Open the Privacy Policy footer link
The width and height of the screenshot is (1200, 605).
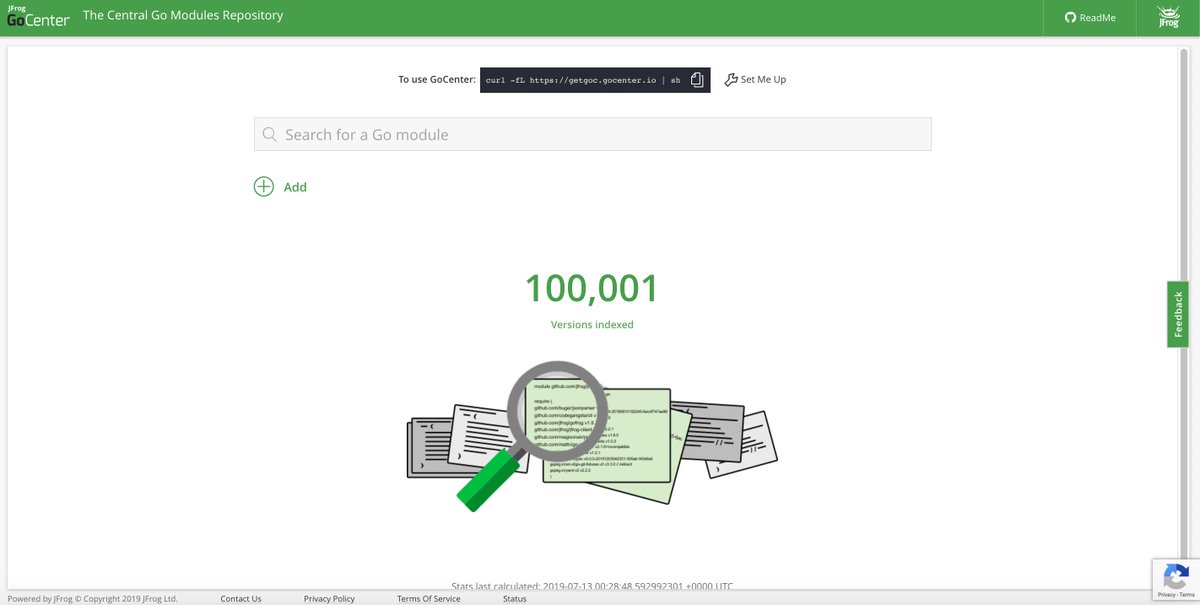click(329, 598)
